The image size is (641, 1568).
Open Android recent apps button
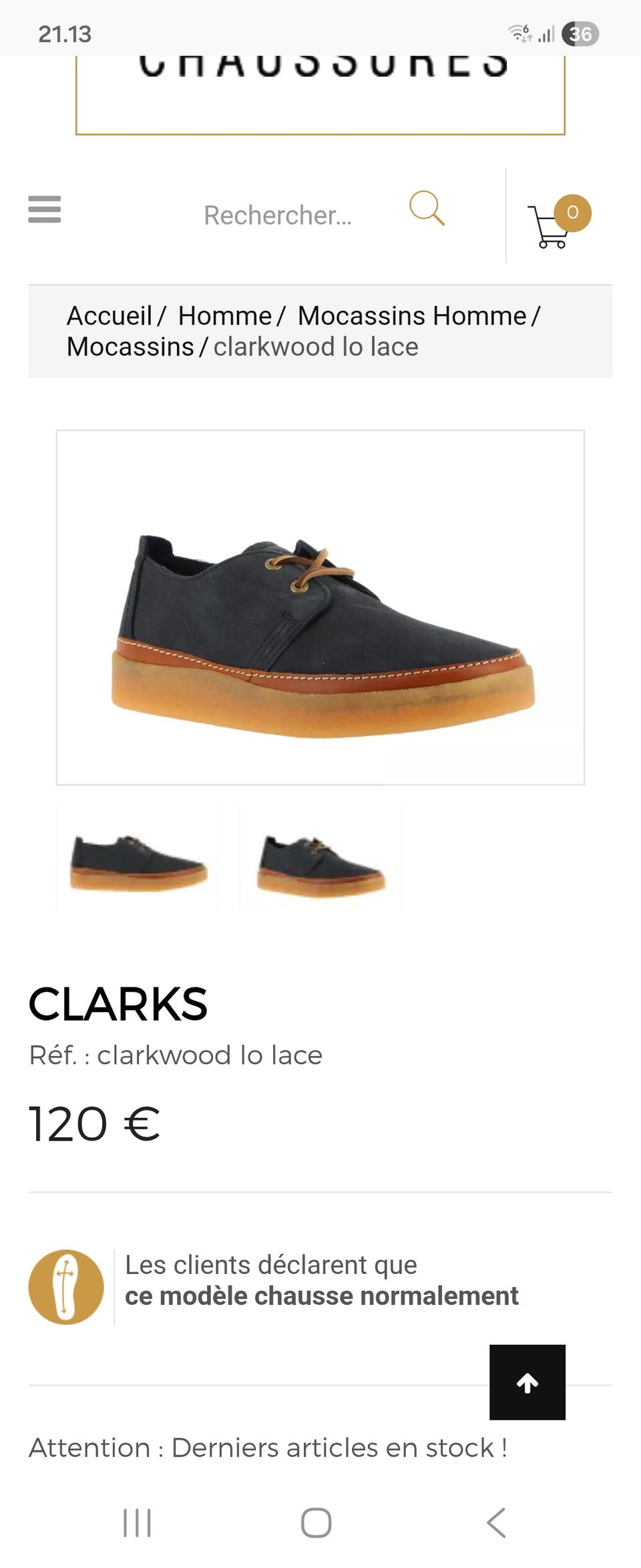[x=138, y=1523]
